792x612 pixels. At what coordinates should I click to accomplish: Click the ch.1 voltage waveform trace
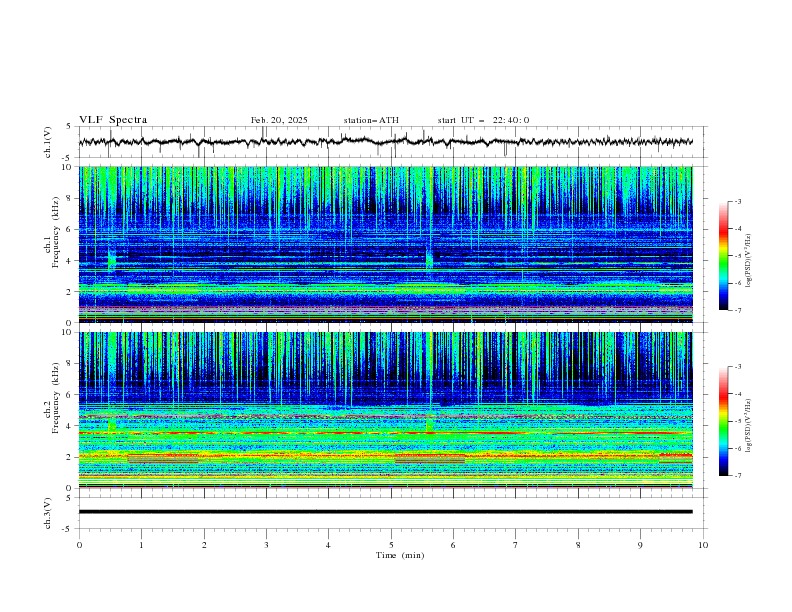[385, 142]
